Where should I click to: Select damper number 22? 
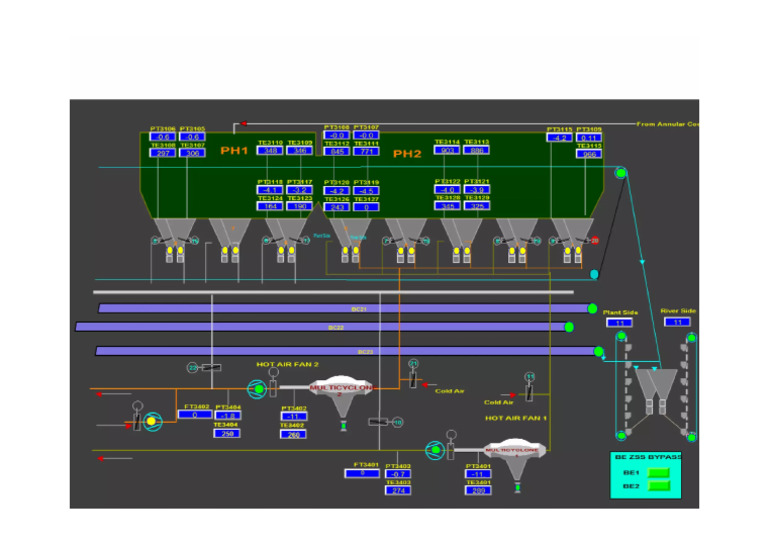click(193, 367)
